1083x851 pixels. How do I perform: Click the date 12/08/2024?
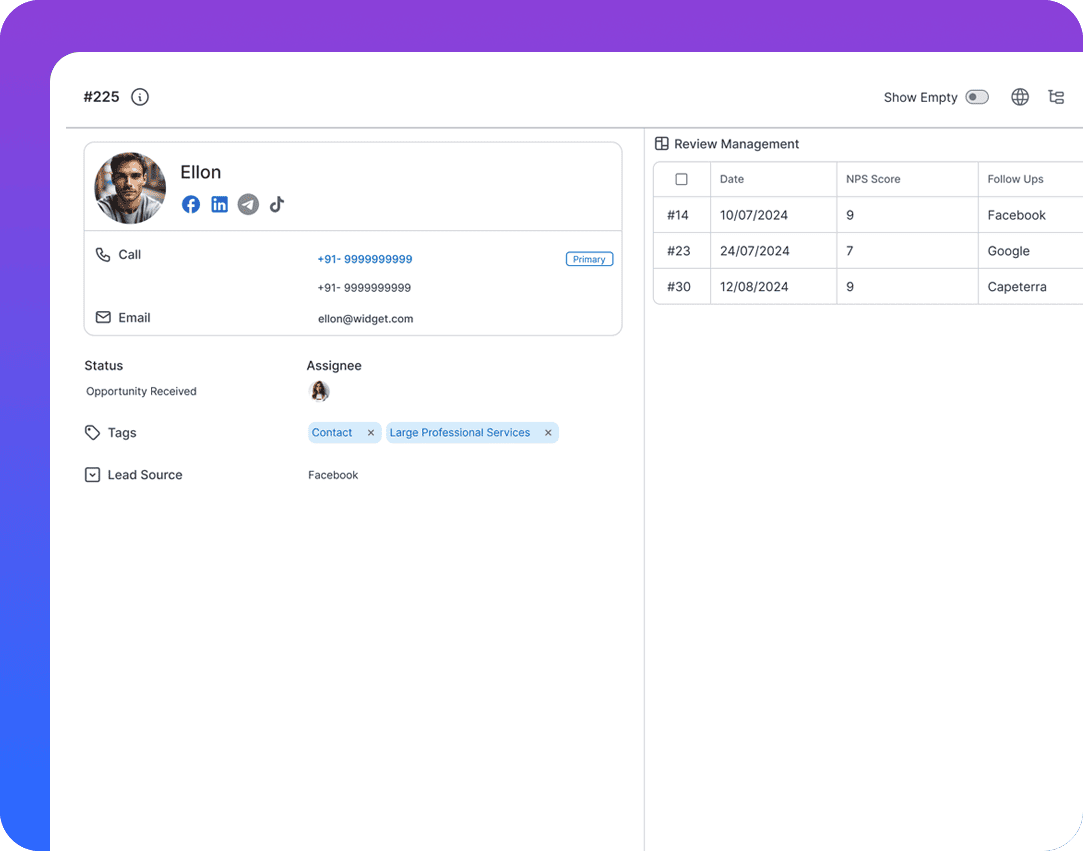coord(754,287)
